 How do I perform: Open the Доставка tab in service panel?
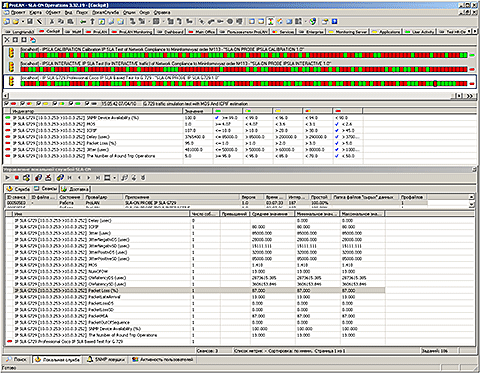click(x=75, y=189)
